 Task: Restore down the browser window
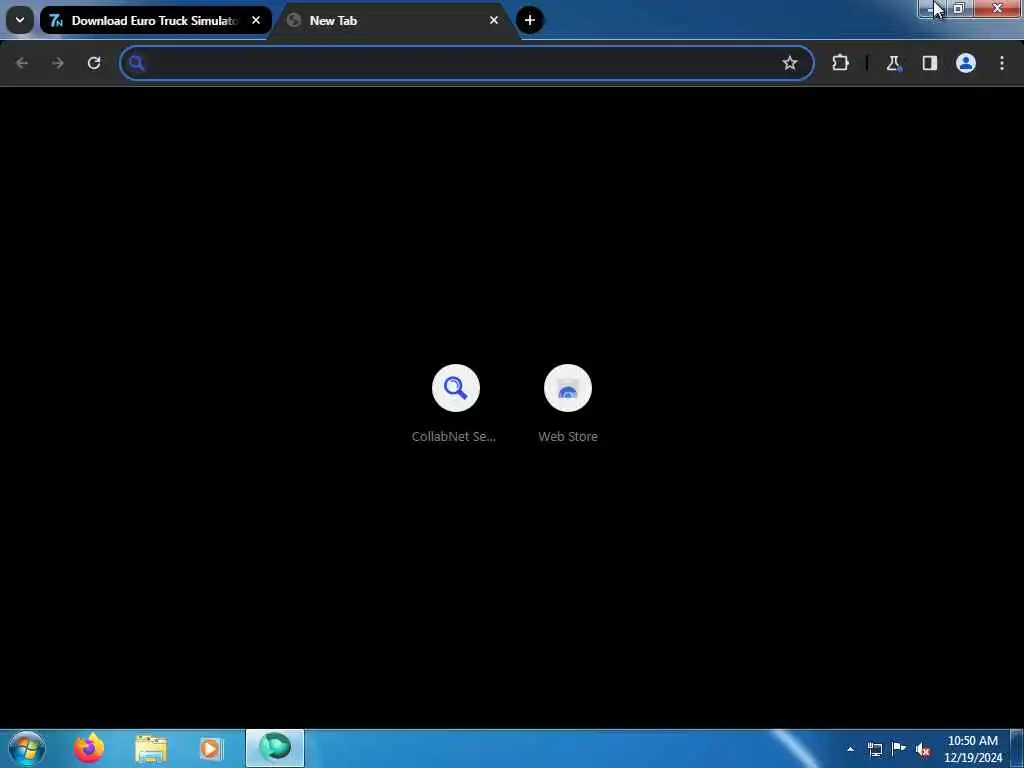coord(959,8)
